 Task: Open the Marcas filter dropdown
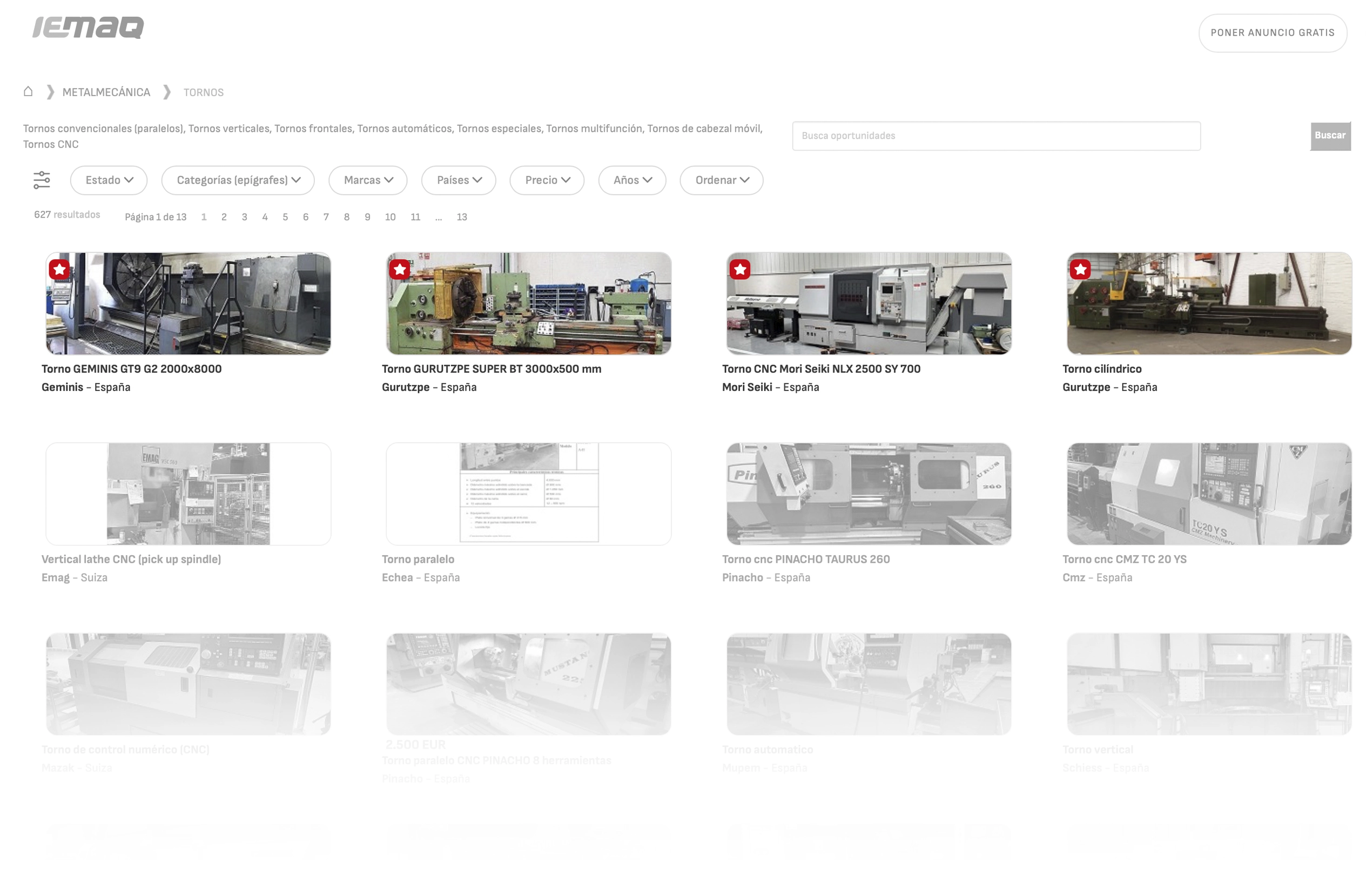pos(367,180)
